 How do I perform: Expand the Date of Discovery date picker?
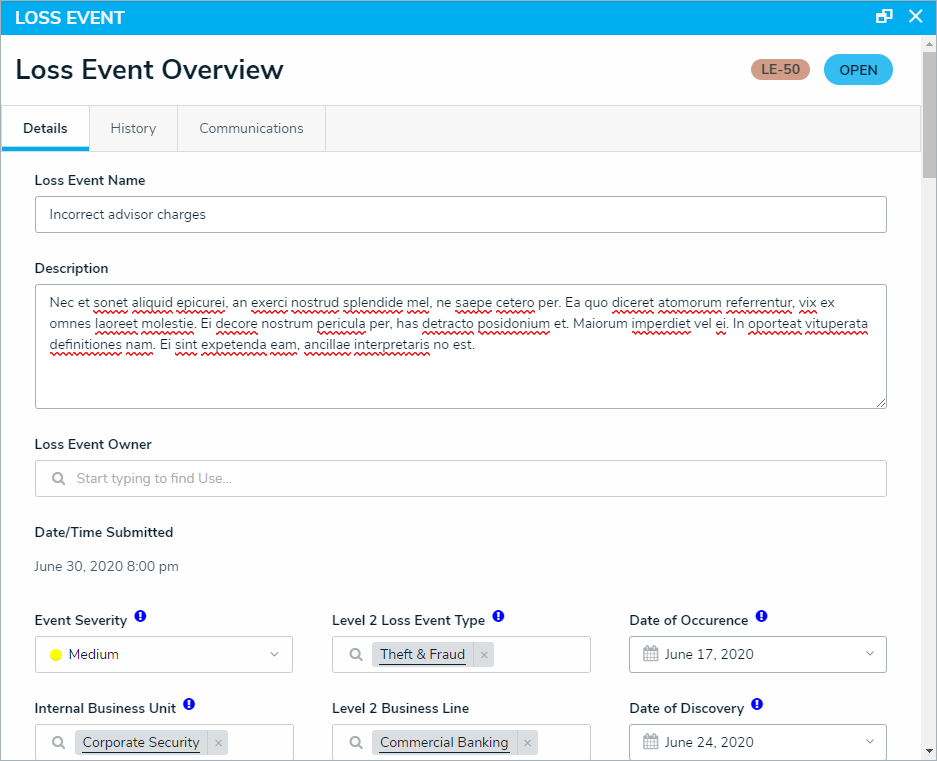(x=758, y=743)
